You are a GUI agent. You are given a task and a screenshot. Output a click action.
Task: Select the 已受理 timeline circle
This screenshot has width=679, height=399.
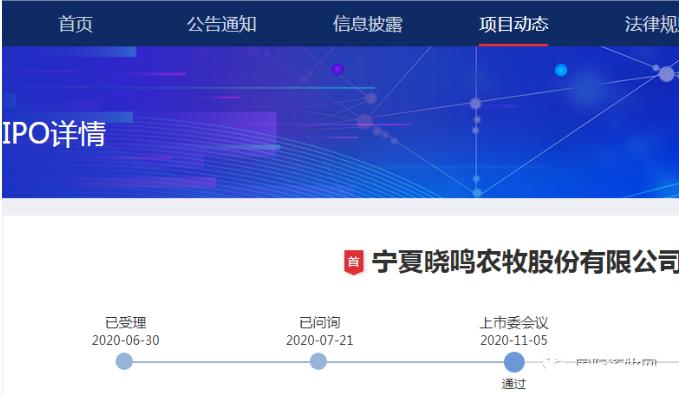(124, 361)
